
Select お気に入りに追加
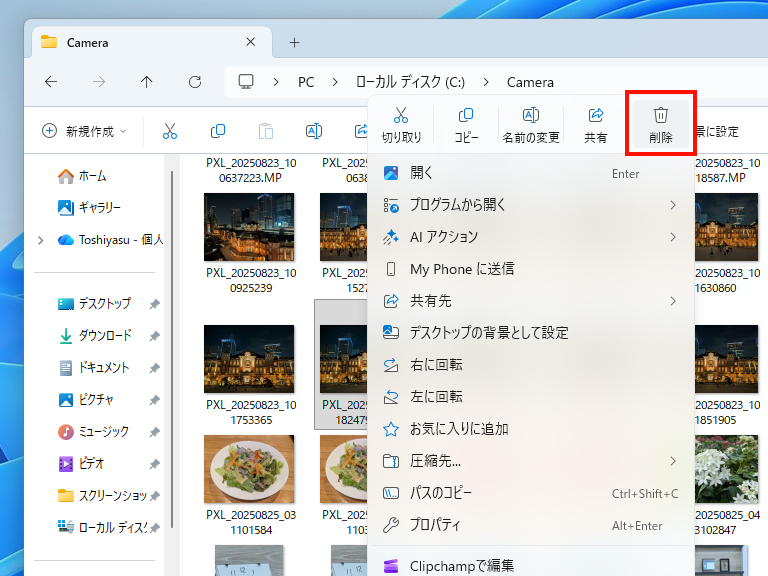click(531, 429)
